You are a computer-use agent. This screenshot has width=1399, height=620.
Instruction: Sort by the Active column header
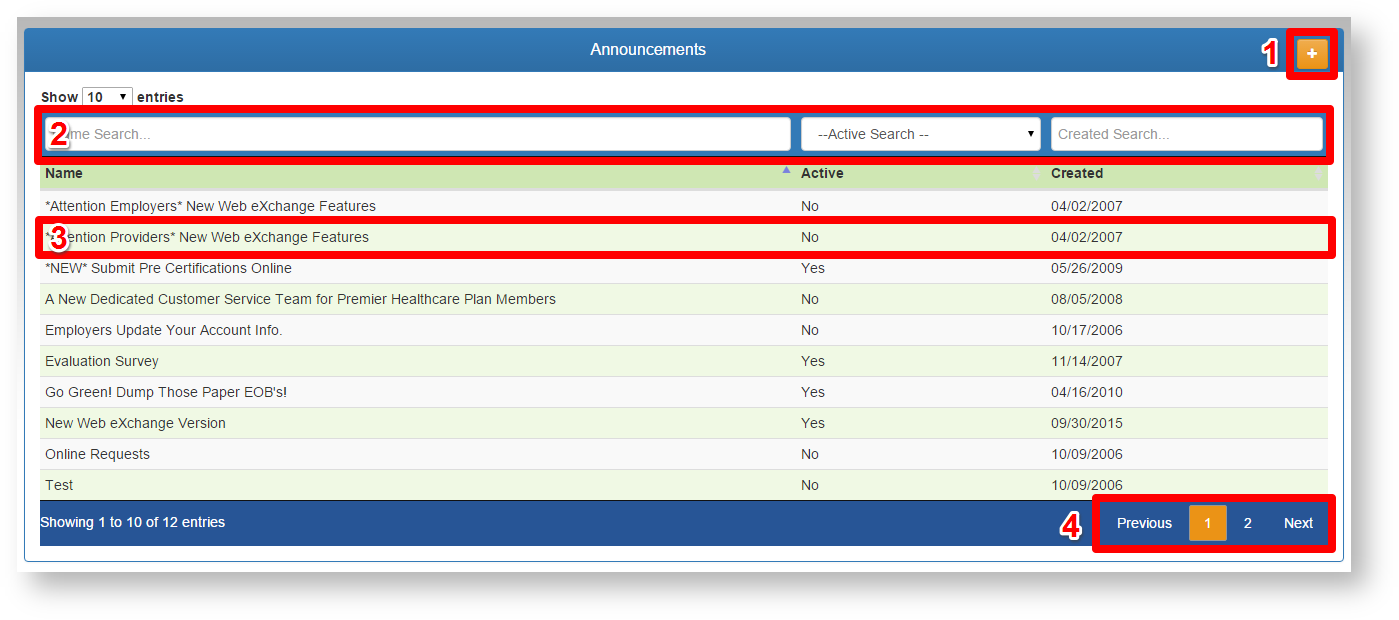pos(921,173)
